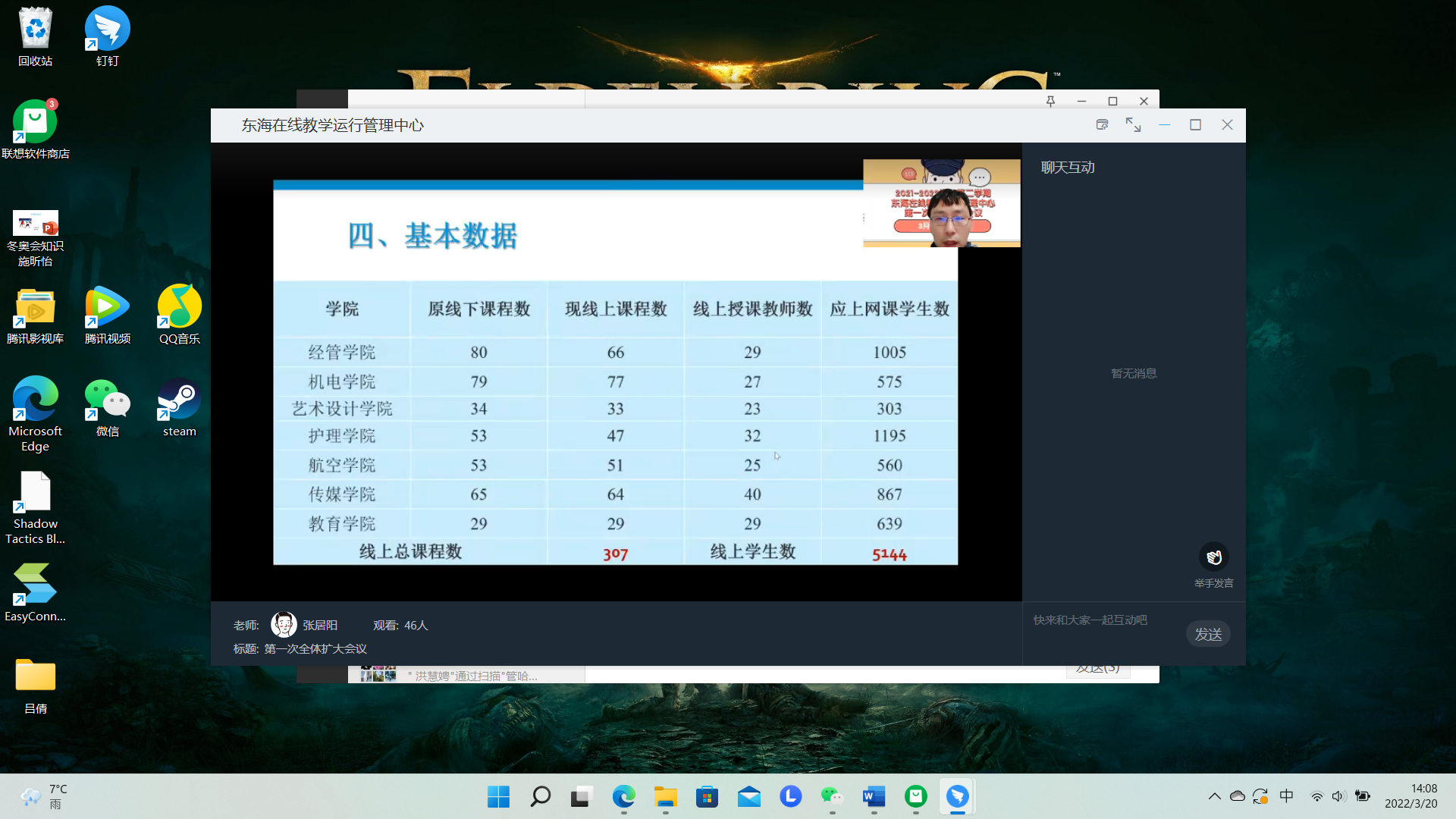
Task: Click the raise hand to speak icon
Action: (x=1213, y=557)
